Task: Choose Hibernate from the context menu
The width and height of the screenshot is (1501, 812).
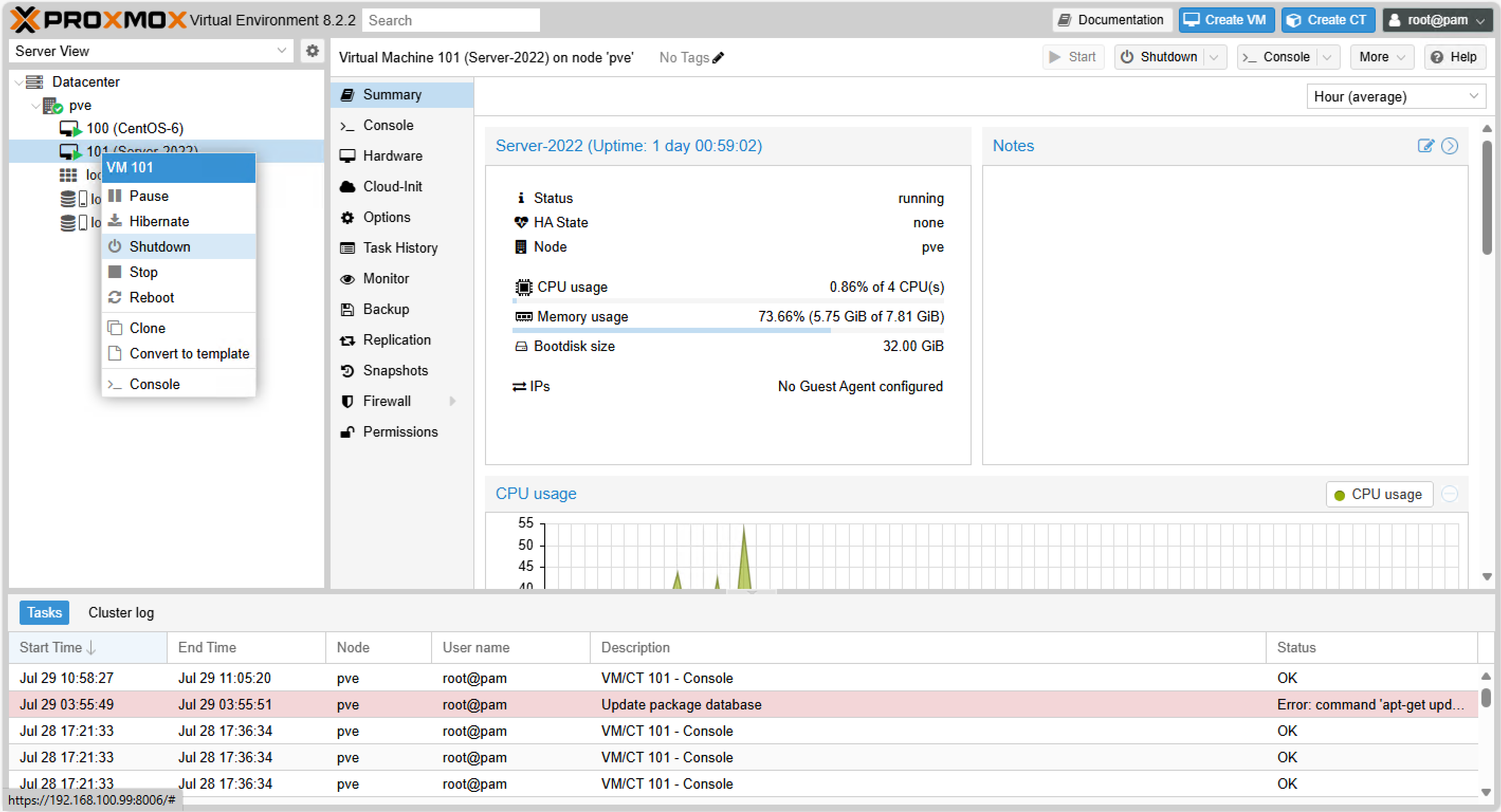Action: 178,222
